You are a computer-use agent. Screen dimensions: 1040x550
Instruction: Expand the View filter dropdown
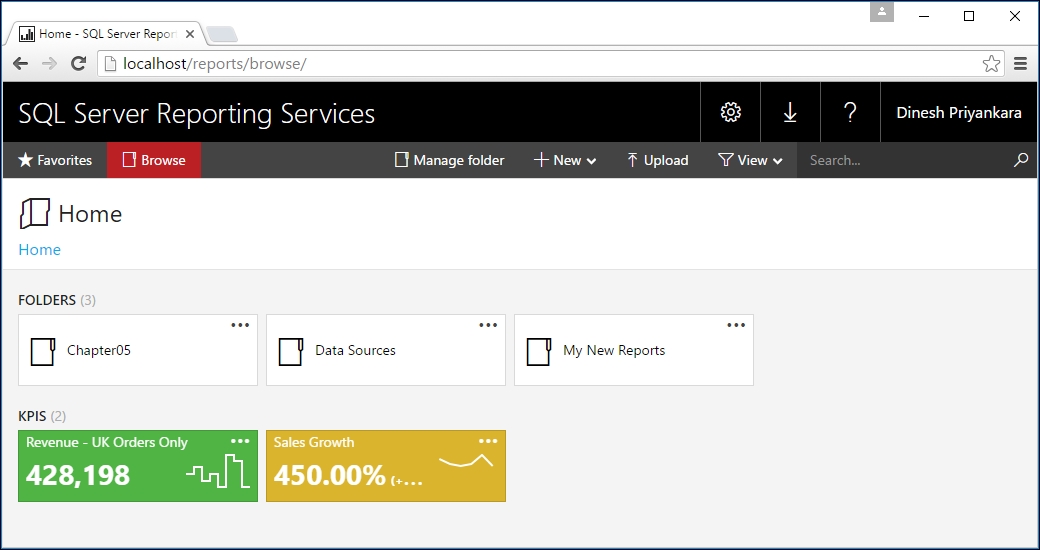click(750, 160)
